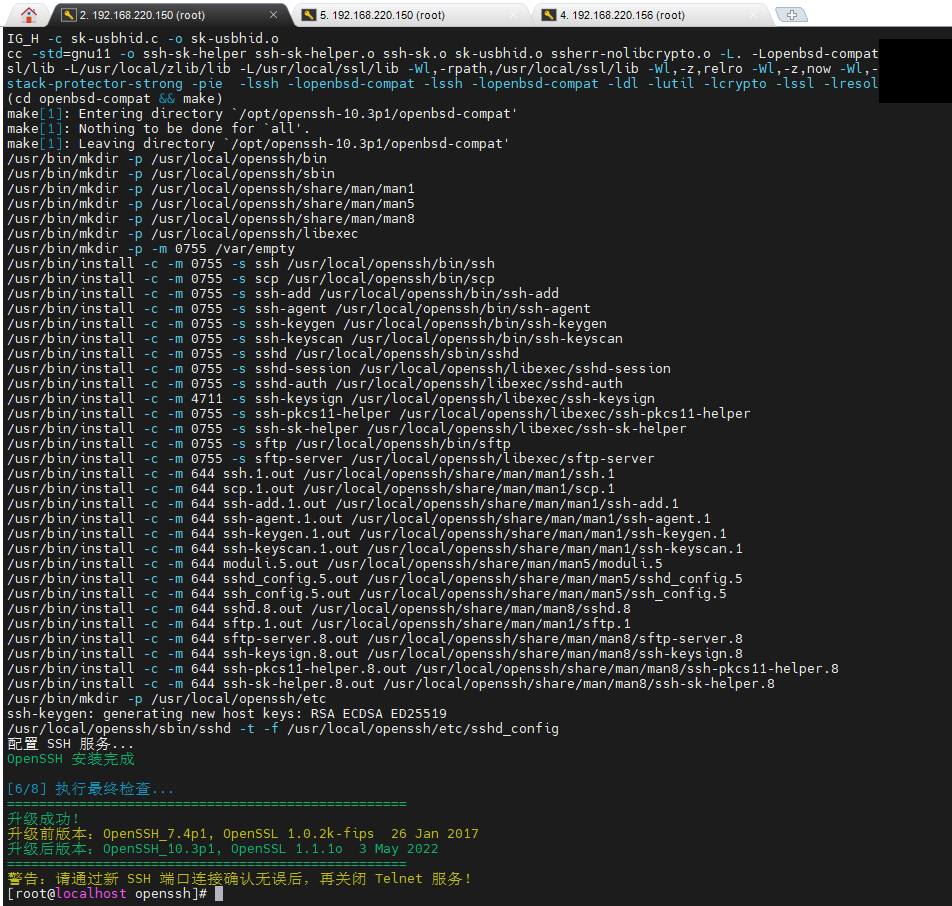Click the install line for man5/moduli.5

click(335, 564)
